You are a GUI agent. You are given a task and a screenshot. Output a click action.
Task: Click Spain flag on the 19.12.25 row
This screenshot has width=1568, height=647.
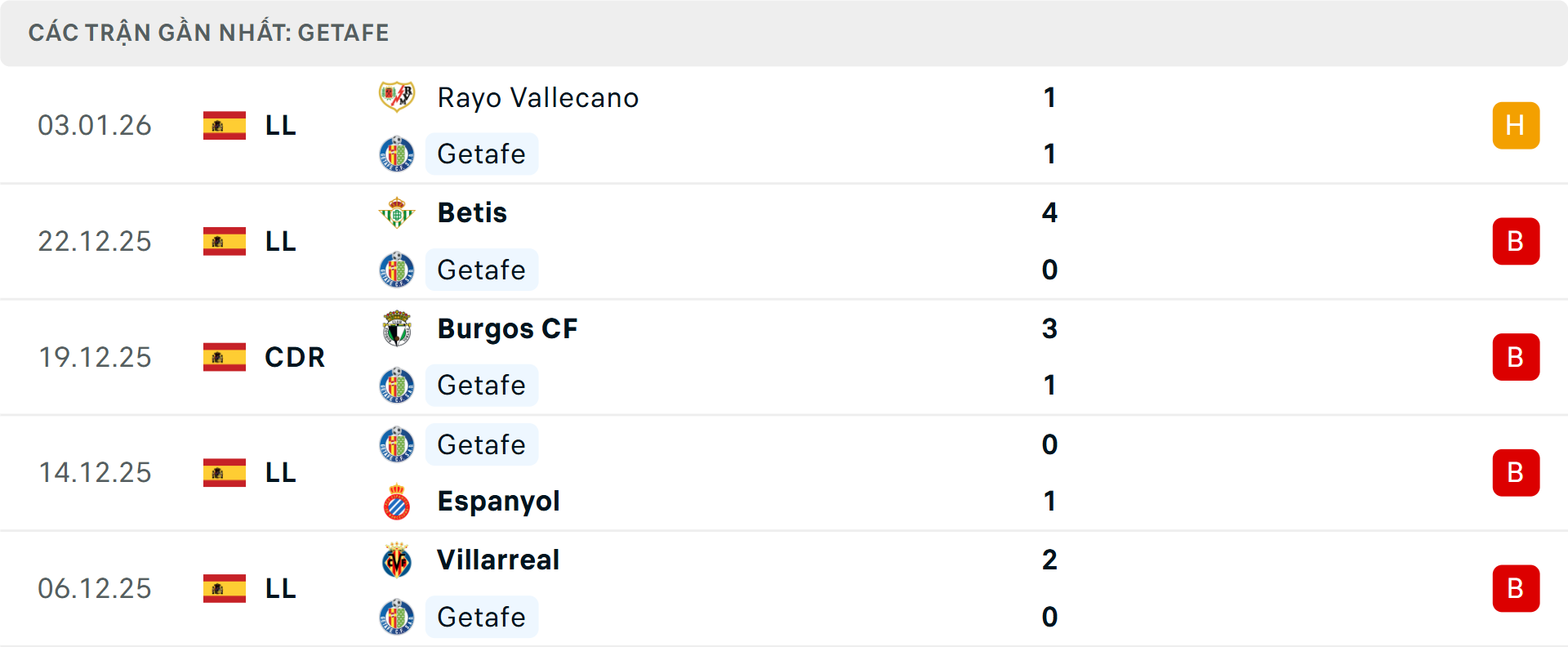coord(225,357)
